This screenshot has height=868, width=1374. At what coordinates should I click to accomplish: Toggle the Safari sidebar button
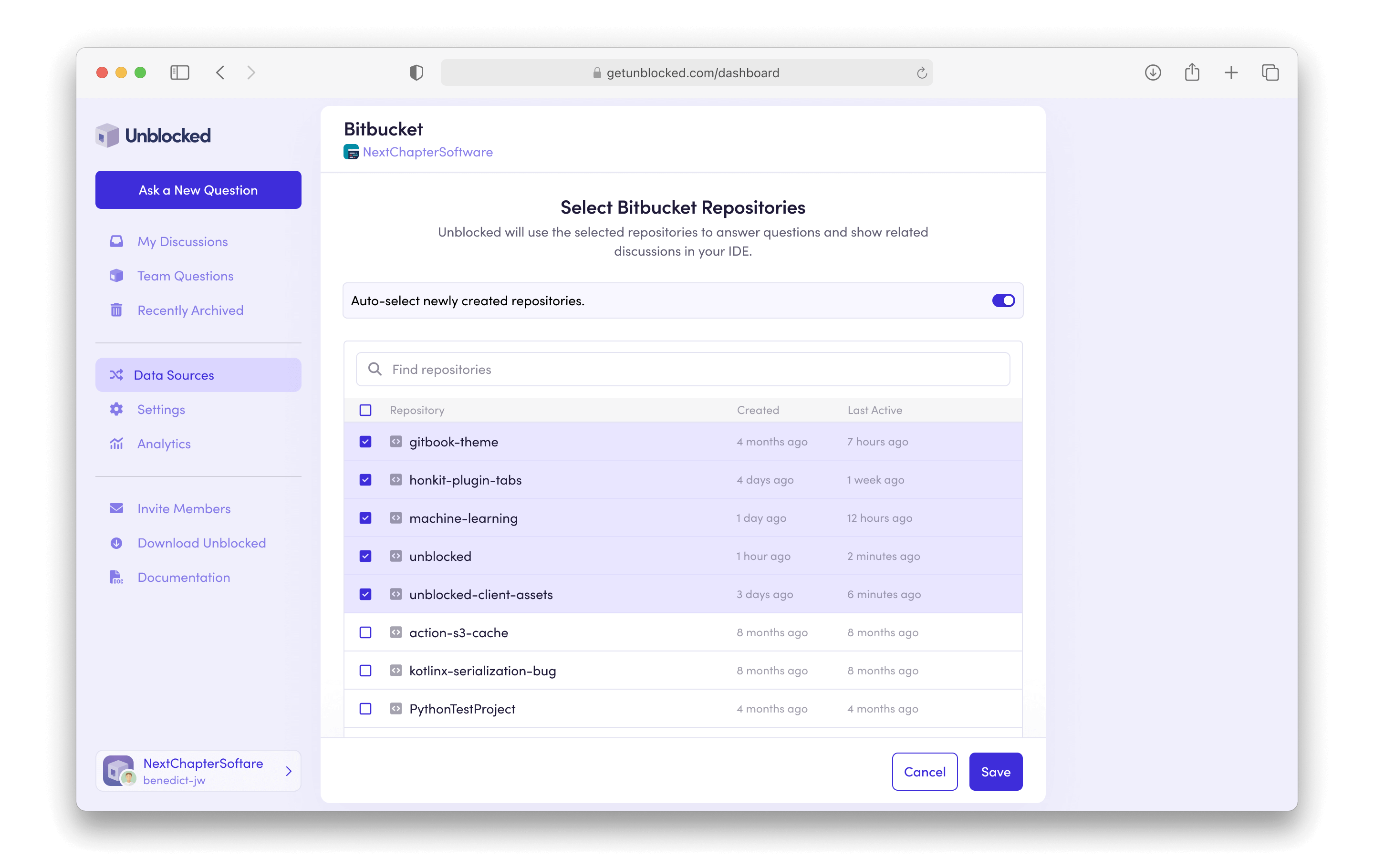(180, 72)
